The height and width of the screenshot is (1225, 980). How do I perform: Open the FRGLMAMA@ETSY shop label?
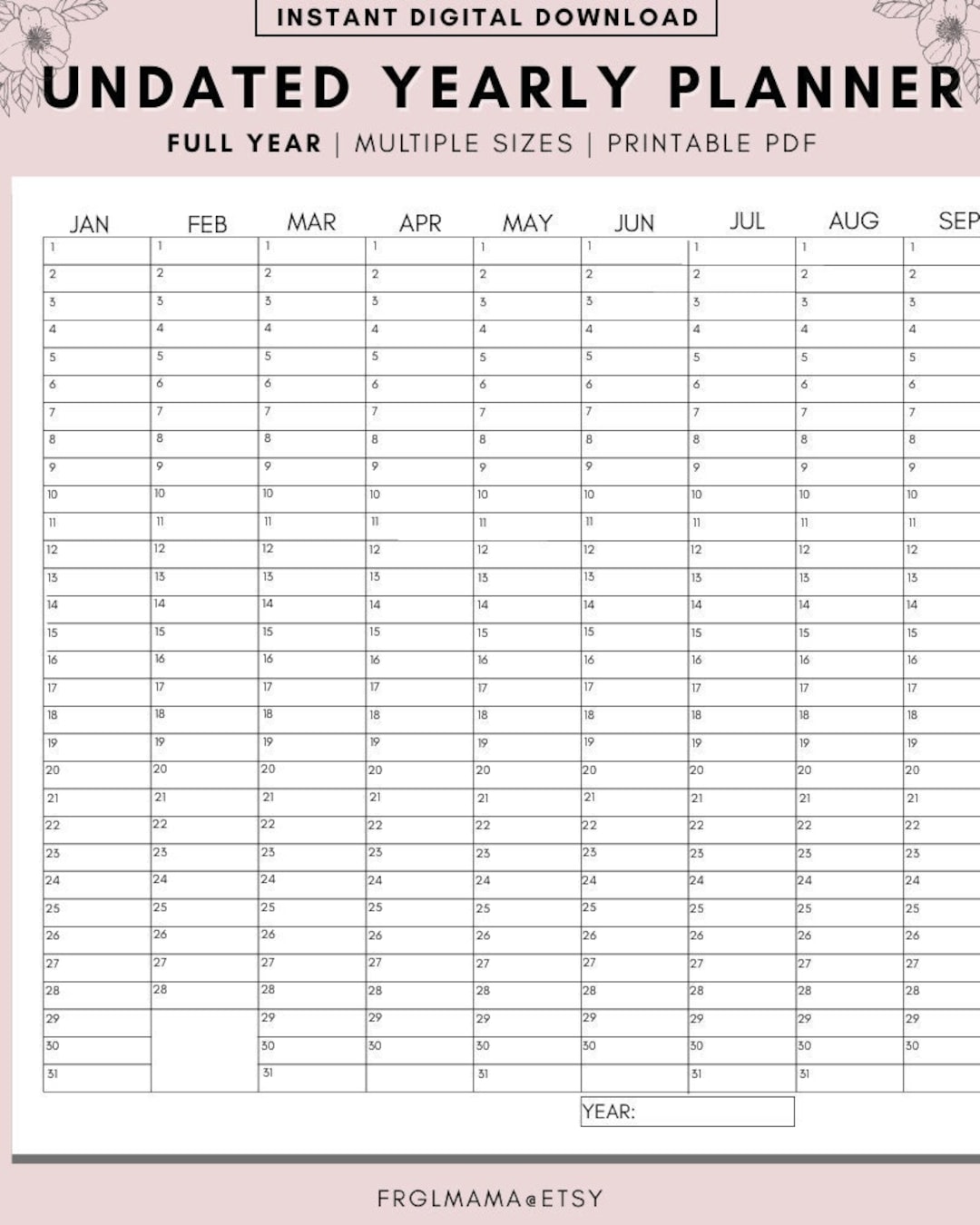(x=490, y=1199)
